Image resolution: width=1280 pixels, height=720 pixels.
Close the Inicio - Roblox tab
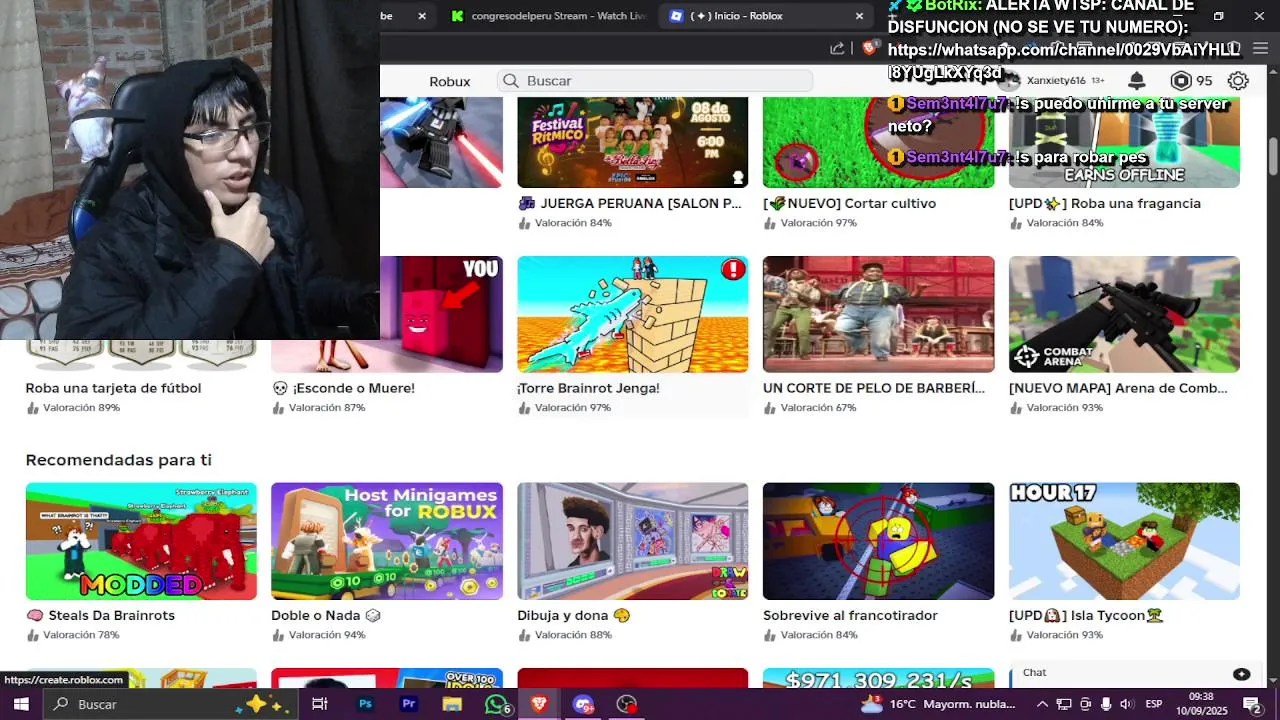tap(859, 16)
